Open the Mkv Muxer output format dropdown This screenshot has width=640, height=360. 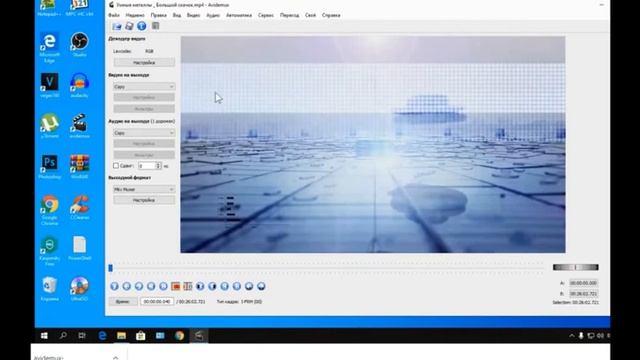(x=144, y=189)
